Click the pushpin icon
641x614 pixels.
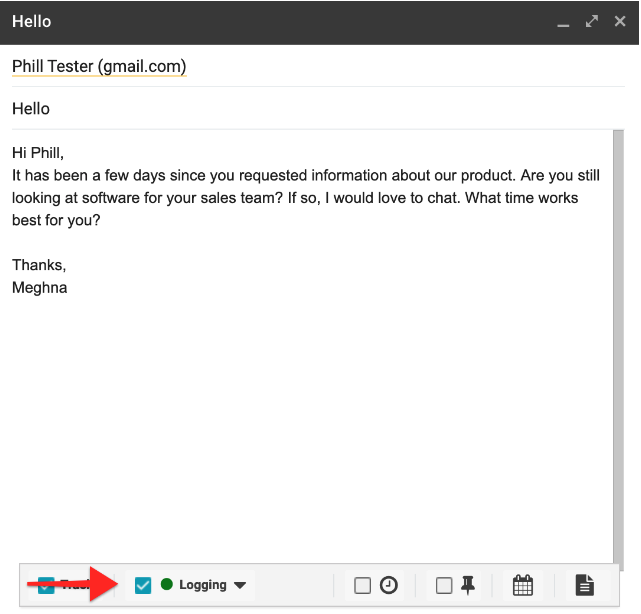click(468, 585)
